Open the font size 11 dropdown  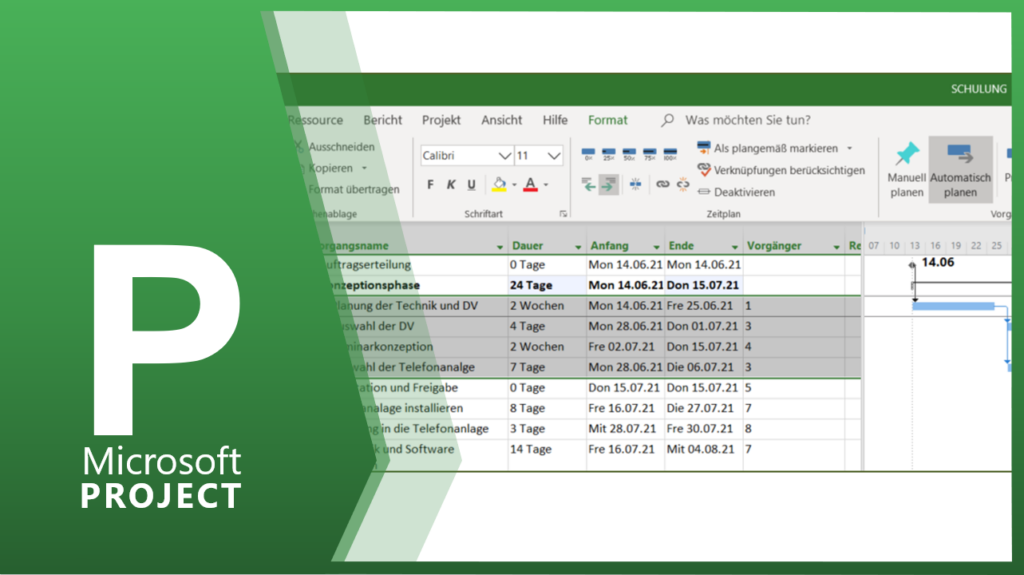coord(554,156)
